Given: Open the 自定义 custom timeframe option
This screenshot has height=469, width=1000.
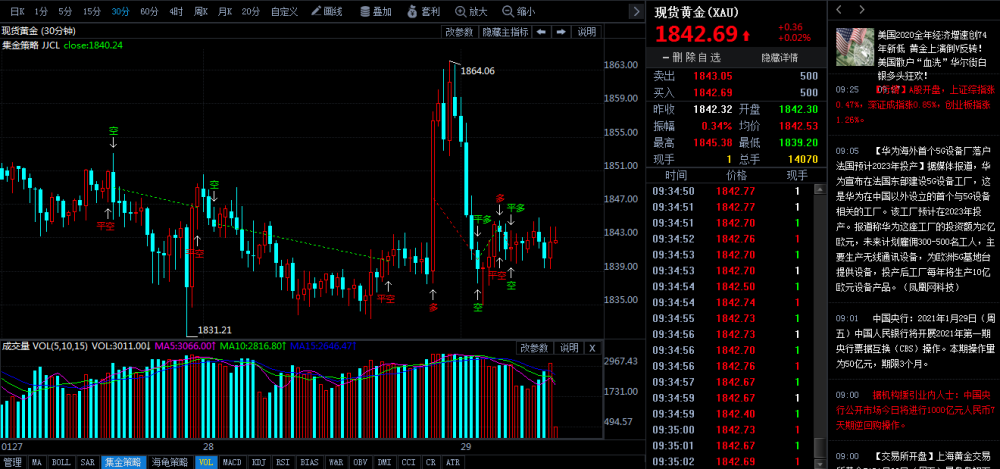Looking at the screenshot, I should 284,11.
